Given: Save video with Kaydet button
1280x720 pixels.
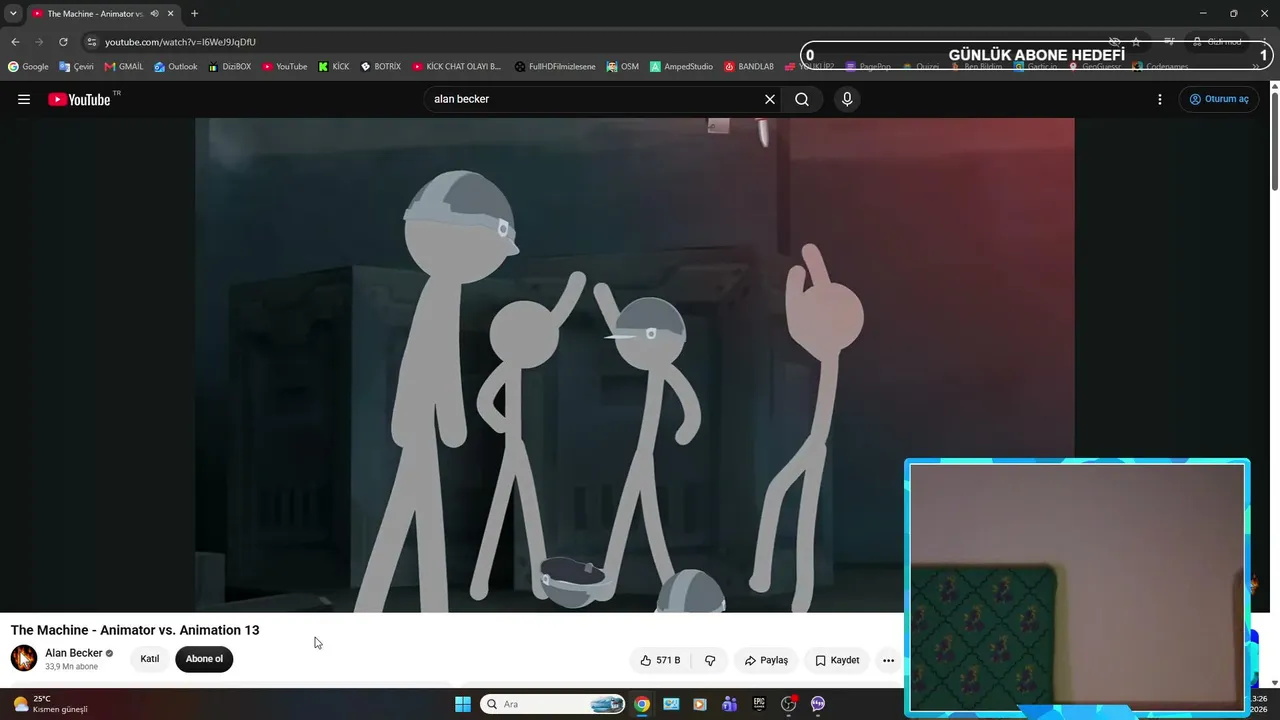Looking at the screenshot, I should click(837, 660).
